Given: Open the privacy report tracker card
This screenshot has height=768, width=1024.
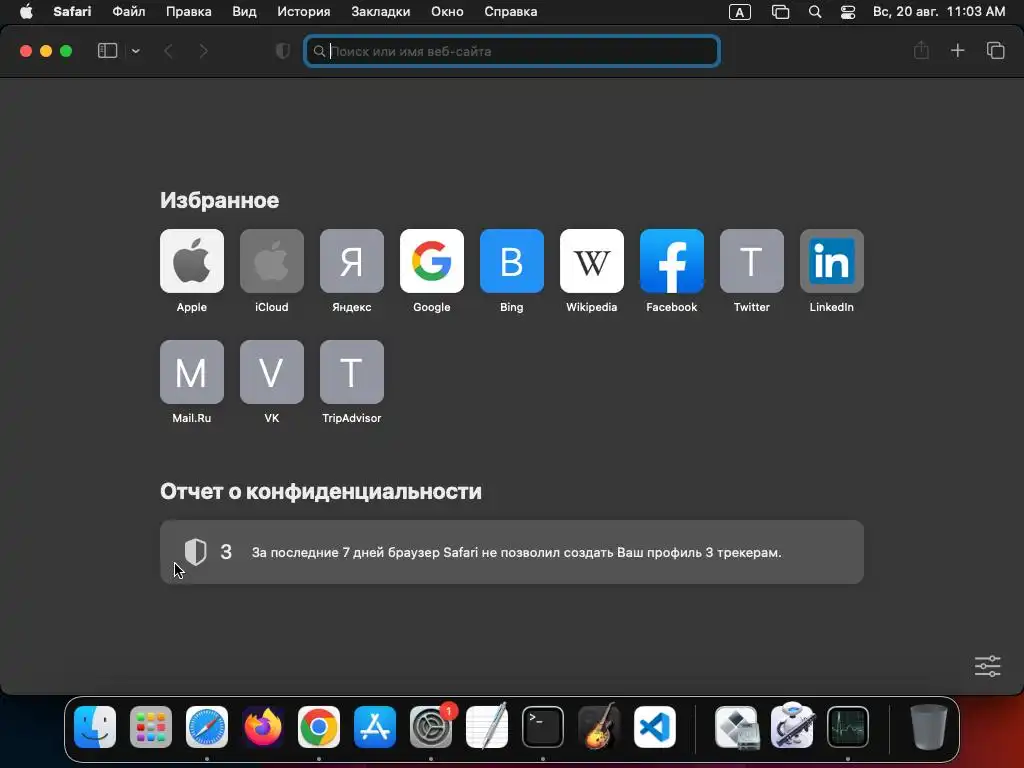Looking at the screenshot, I should [x=512, y=552].
